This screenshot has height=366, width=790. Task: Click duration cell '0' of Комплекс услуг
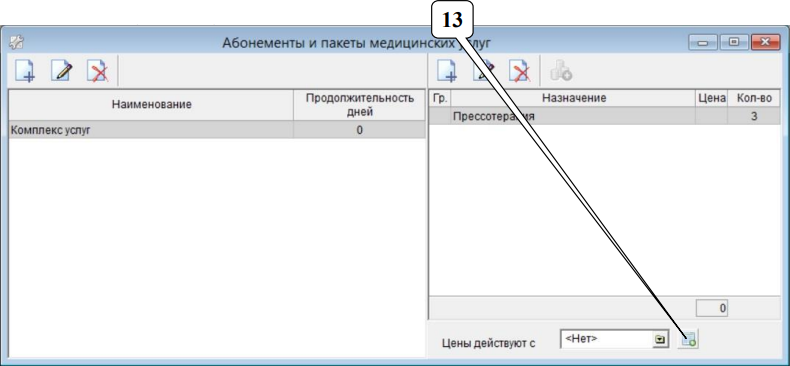point(360,131)
